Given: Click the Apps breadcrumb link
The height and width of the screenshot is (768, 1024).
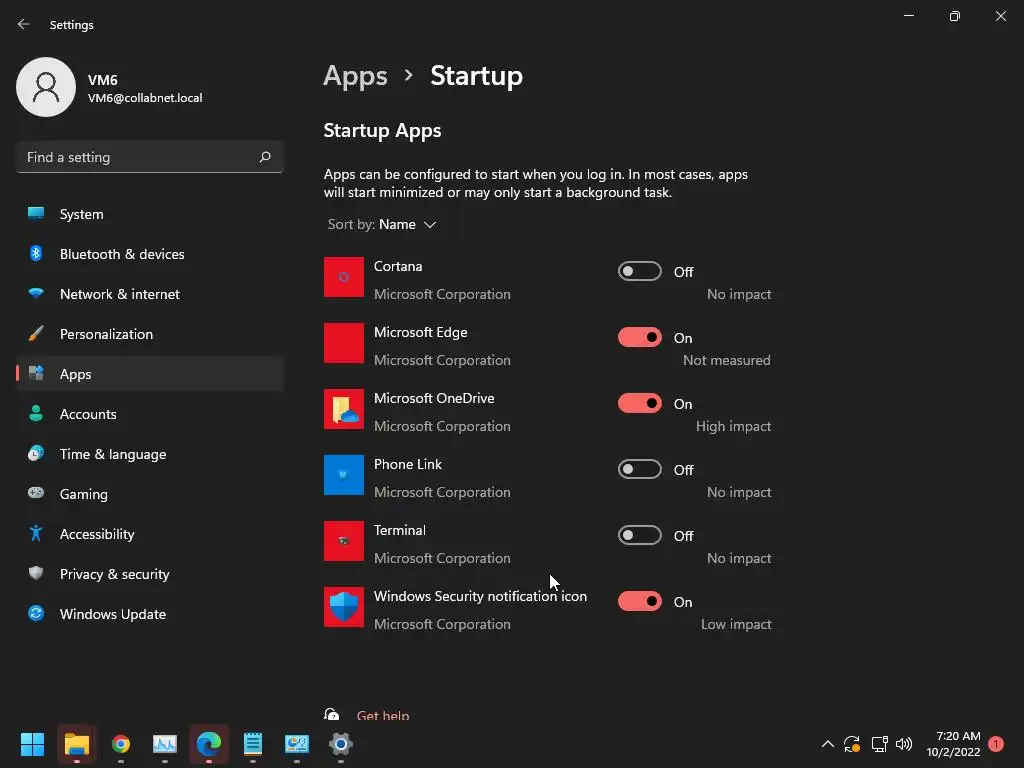Looking at the screenshot, I should pos(355,76).
